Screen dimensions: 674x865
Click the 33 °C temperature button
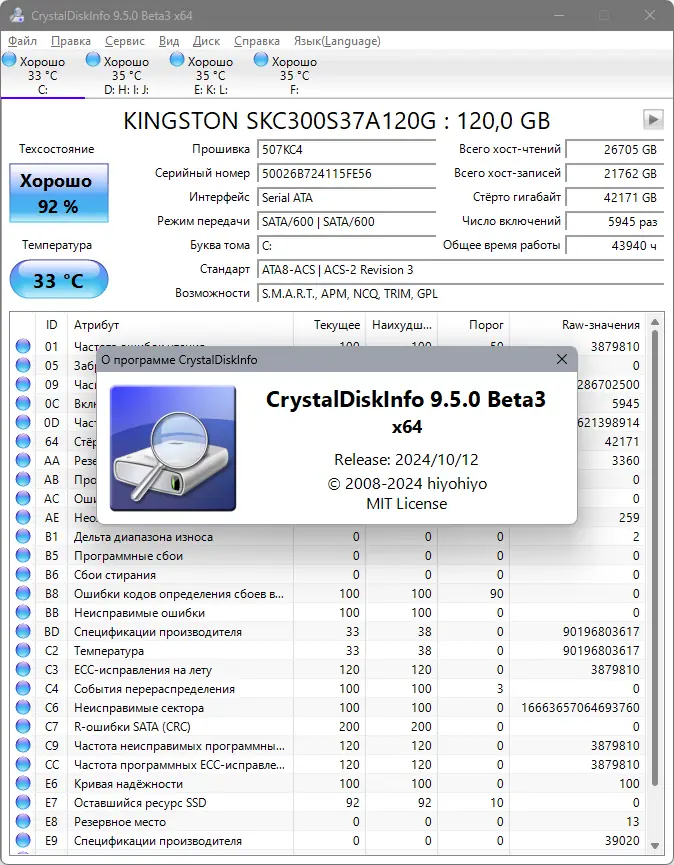click(x=58, y=280)
